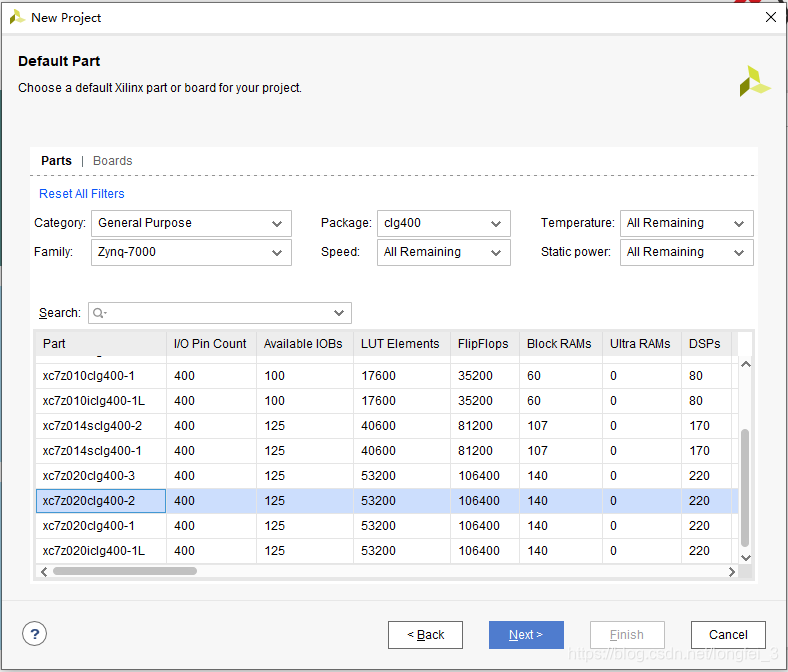Click LUT 53200 in xc7z020iclg400-1L row
788x672 pixels.
pyautogui.click(x=378, y=551)
